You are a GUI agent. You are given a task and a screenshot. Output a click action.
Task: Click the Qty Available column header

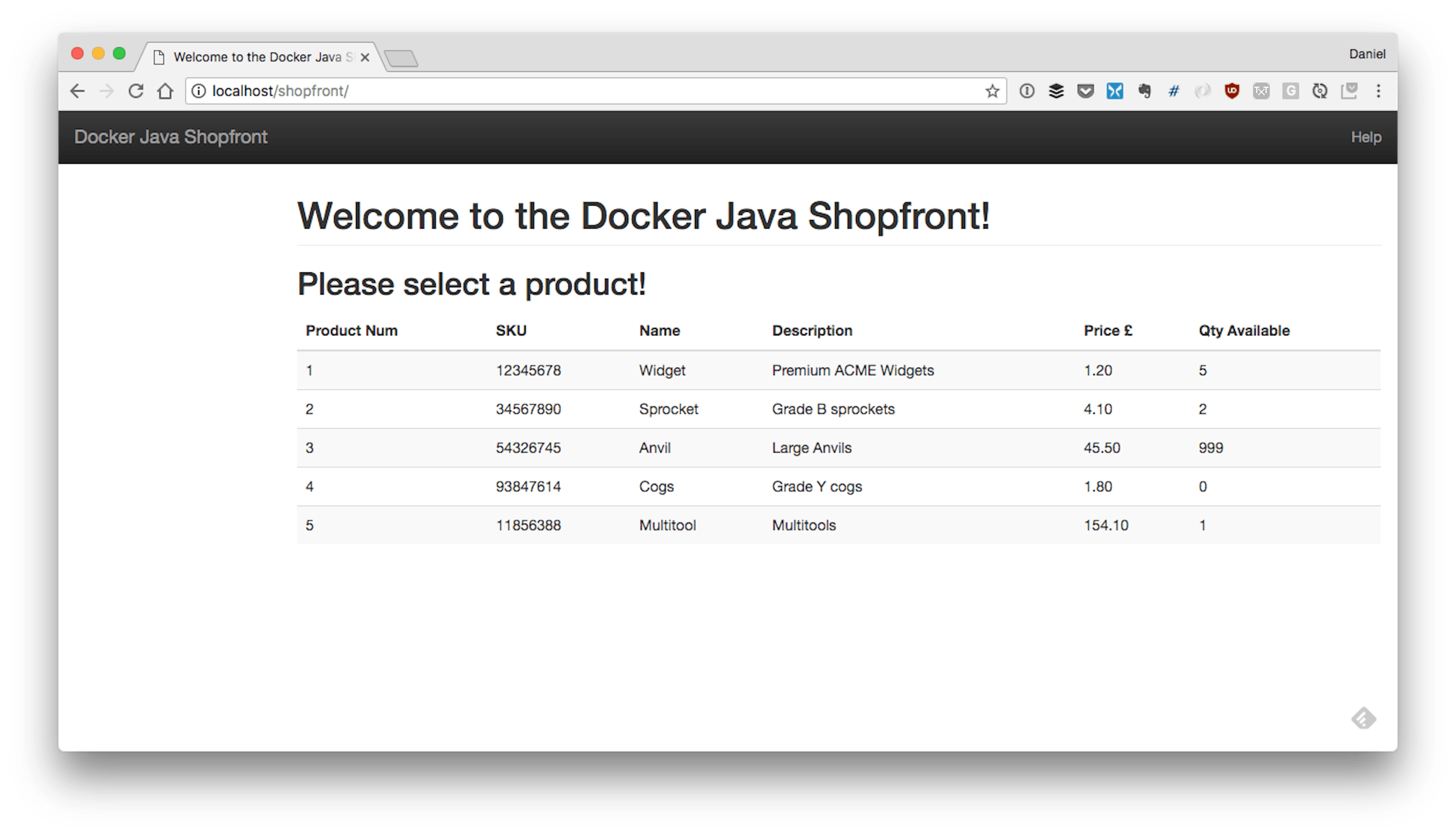pos(1244,330)
